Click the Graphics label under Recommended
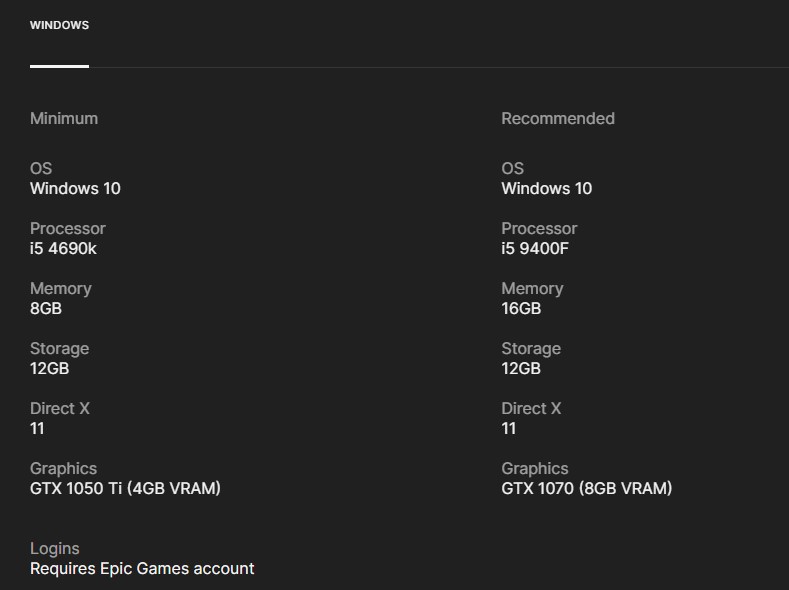 pyautogui.click(x=535, y=468)
